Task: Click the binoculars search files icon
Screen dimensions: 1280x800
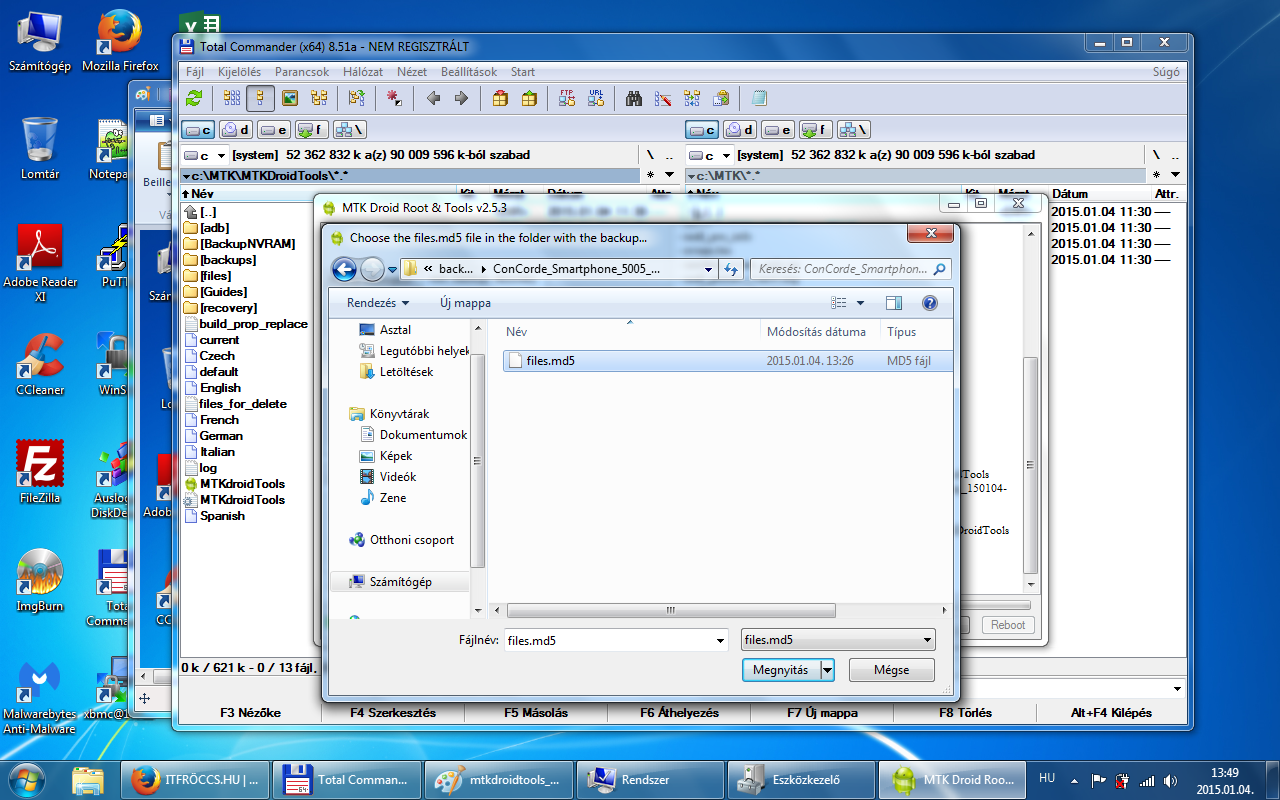Action: point(634,98)
